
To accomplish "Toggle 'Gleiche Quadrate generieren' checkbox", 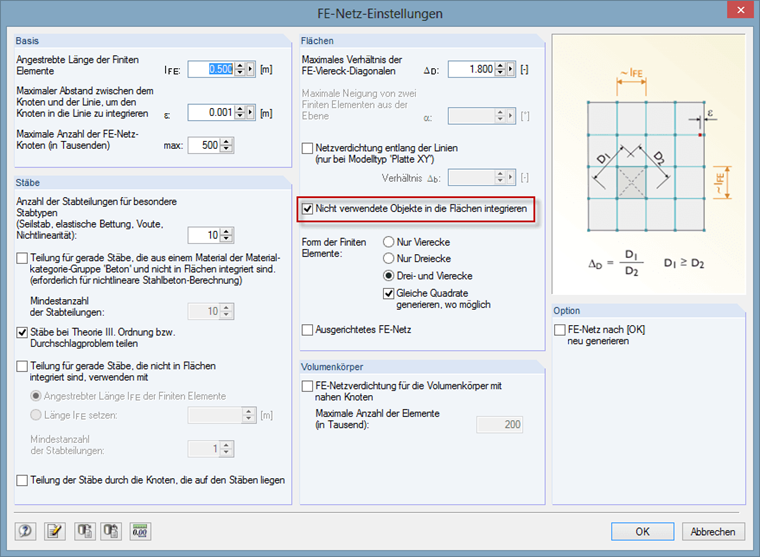I will point(389,294).
